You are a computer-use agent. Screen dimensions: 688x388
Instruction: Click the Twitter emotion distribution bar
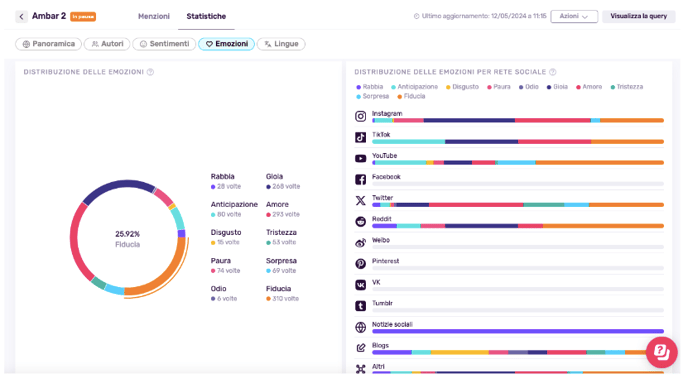[x=518, y=205]
